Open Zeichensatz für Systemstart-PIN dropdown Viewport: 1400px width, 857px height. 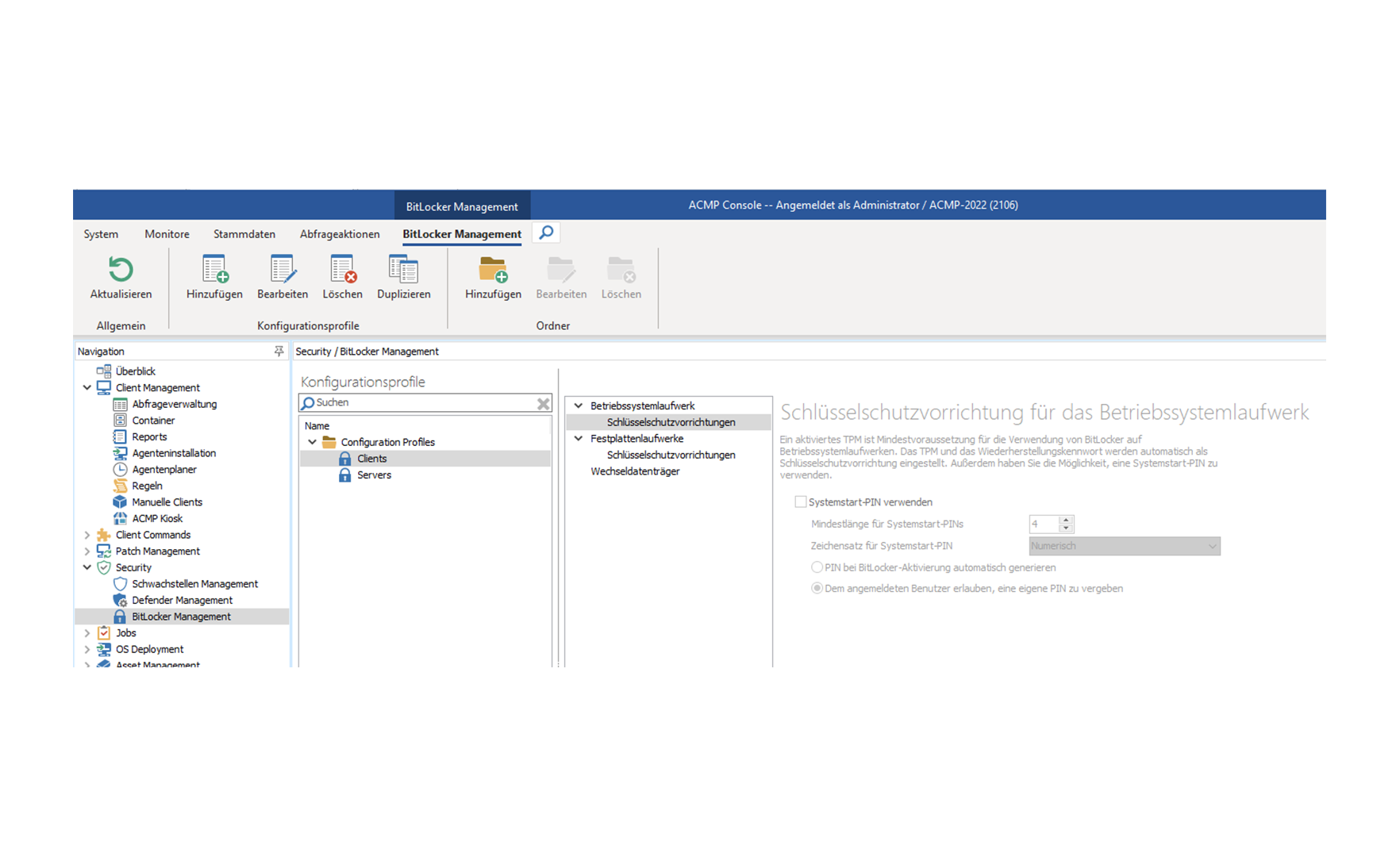point(1124,546)
